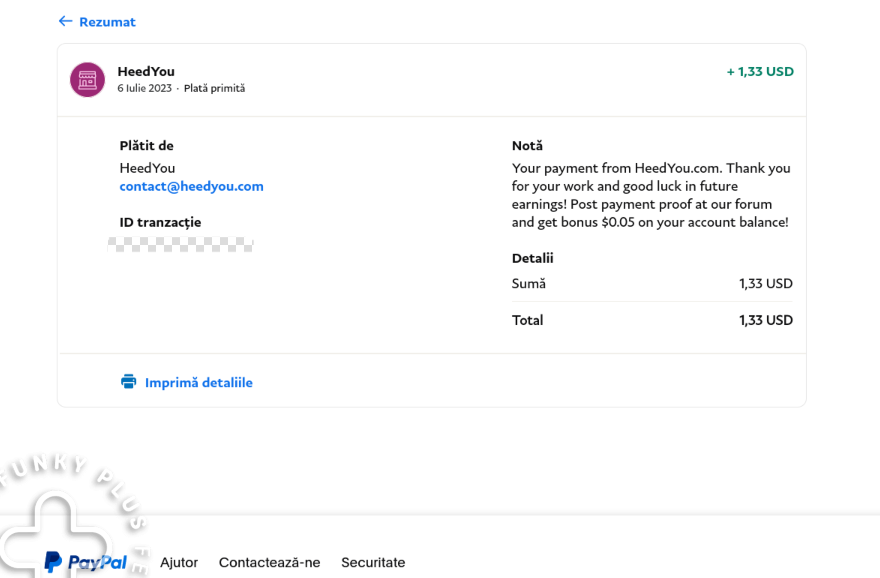Click the 6 Iulie 2023 date text
This screenshot has height=578, width=880.
[x=144, y=88]
